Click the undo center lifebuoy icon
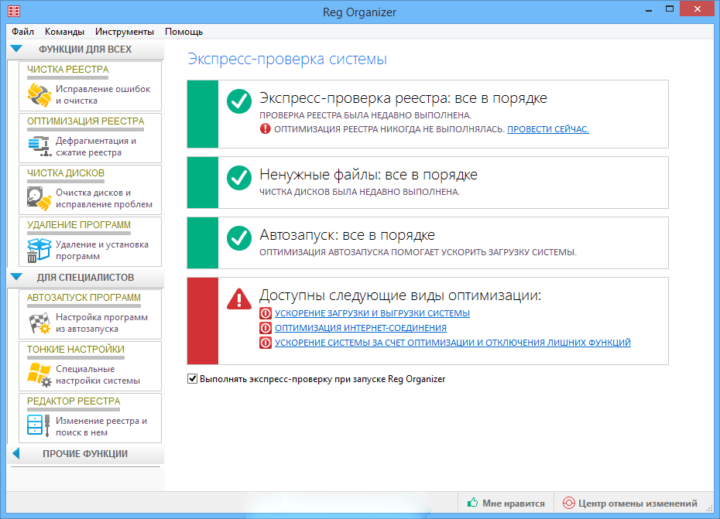The image size is (720, 519). (568, 503)
